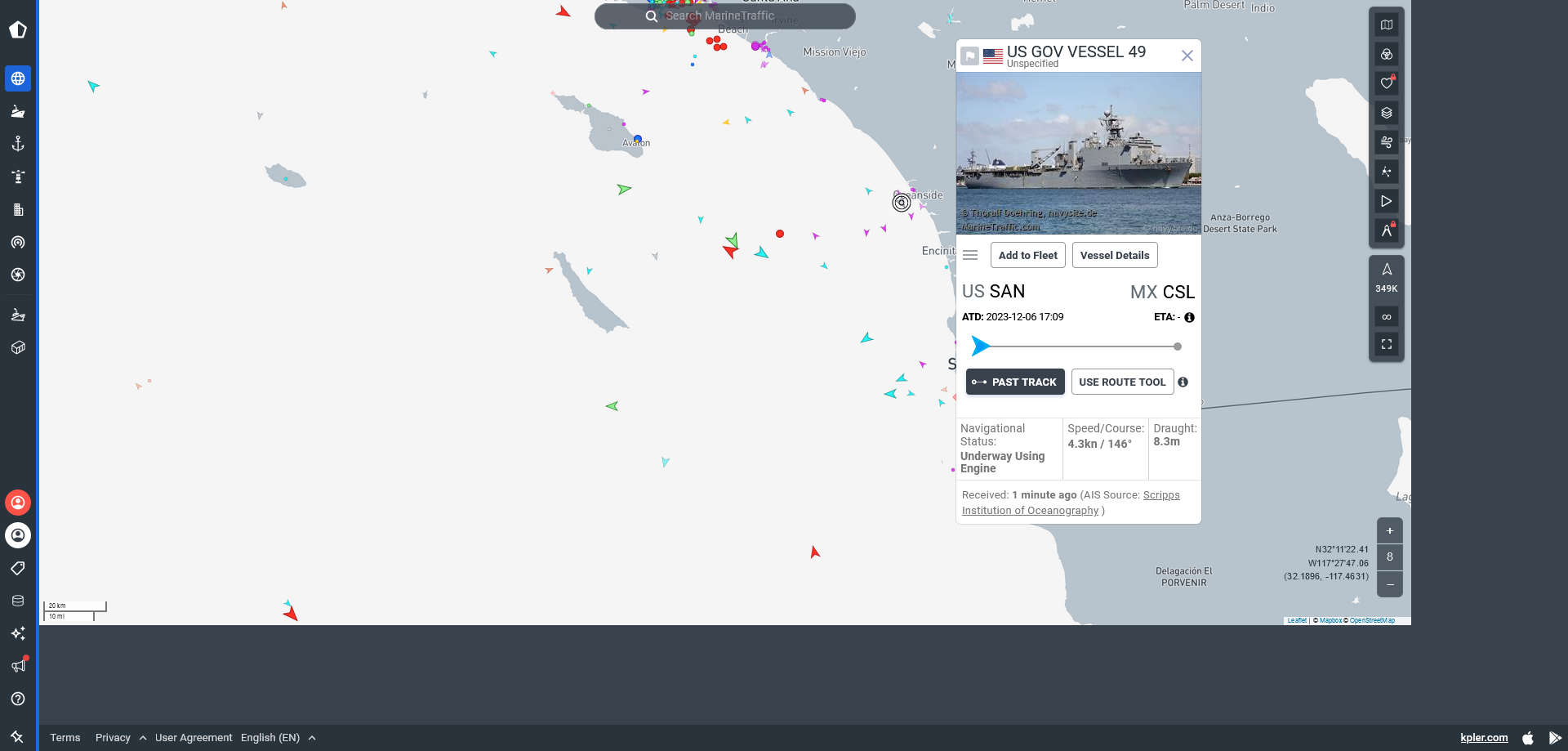
Task: Click the Search MarineTraffic field
Action: point(725,16)
